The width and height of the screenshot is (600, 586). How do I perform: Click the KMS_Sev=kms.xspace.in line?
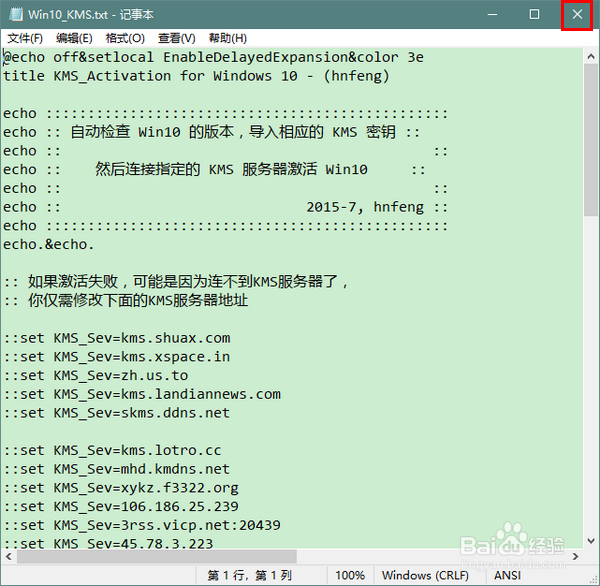click(117, 357)
